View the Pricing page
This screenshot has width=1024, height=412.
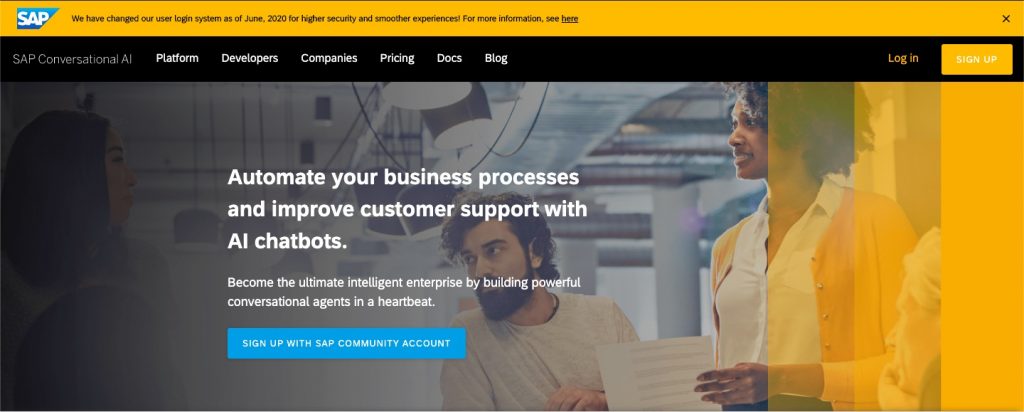[397, 58]
